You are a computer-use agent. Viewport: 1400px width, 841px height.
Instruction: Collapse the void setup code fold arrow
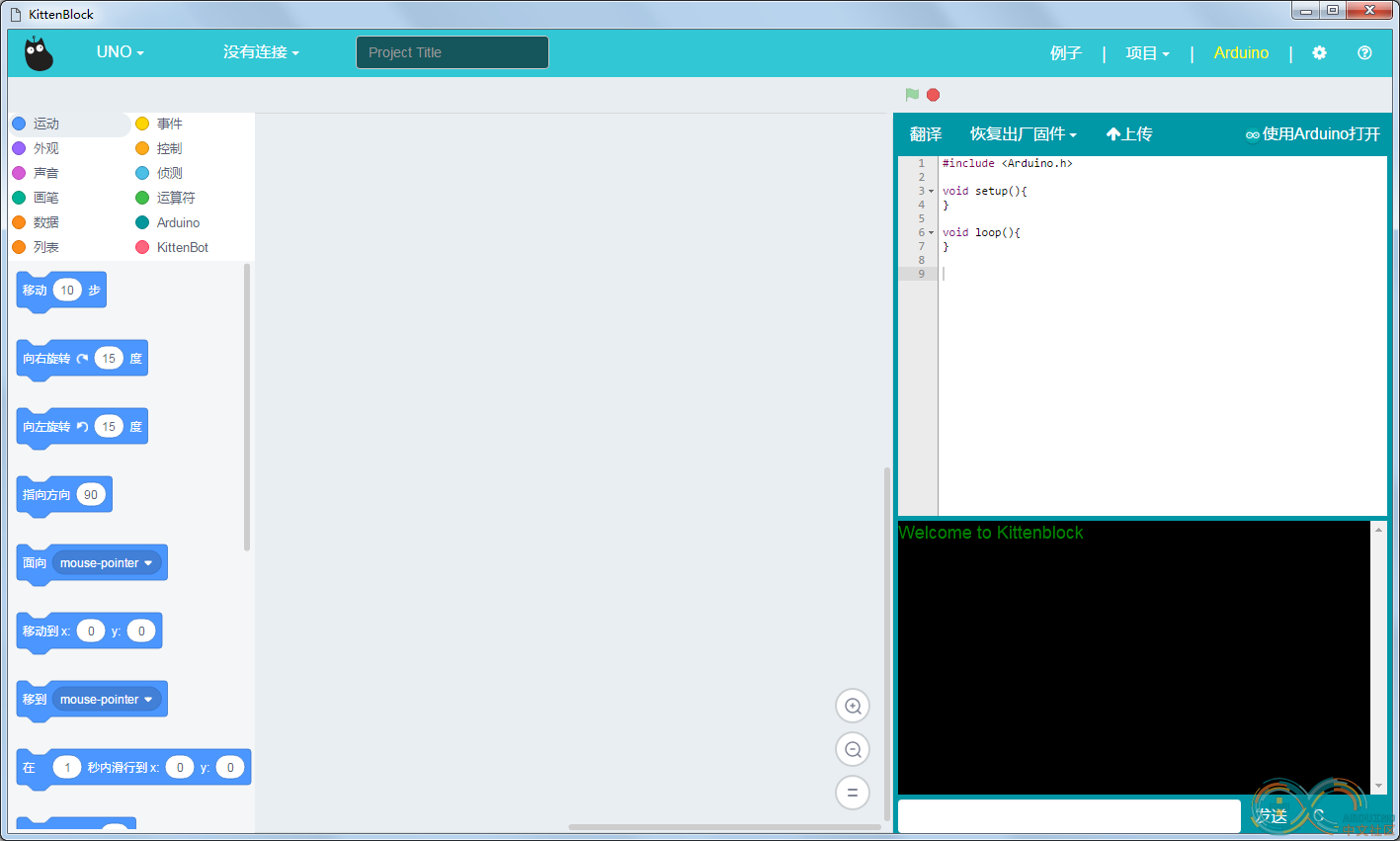click(931, 192)
